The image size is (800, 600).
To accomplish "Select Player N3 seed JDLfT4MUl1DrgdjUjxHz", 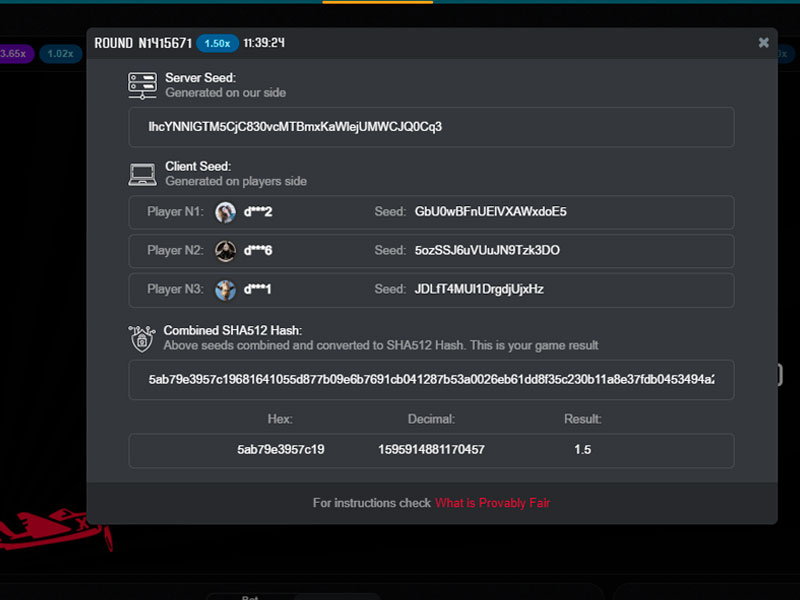I will (x=479, y=289).
